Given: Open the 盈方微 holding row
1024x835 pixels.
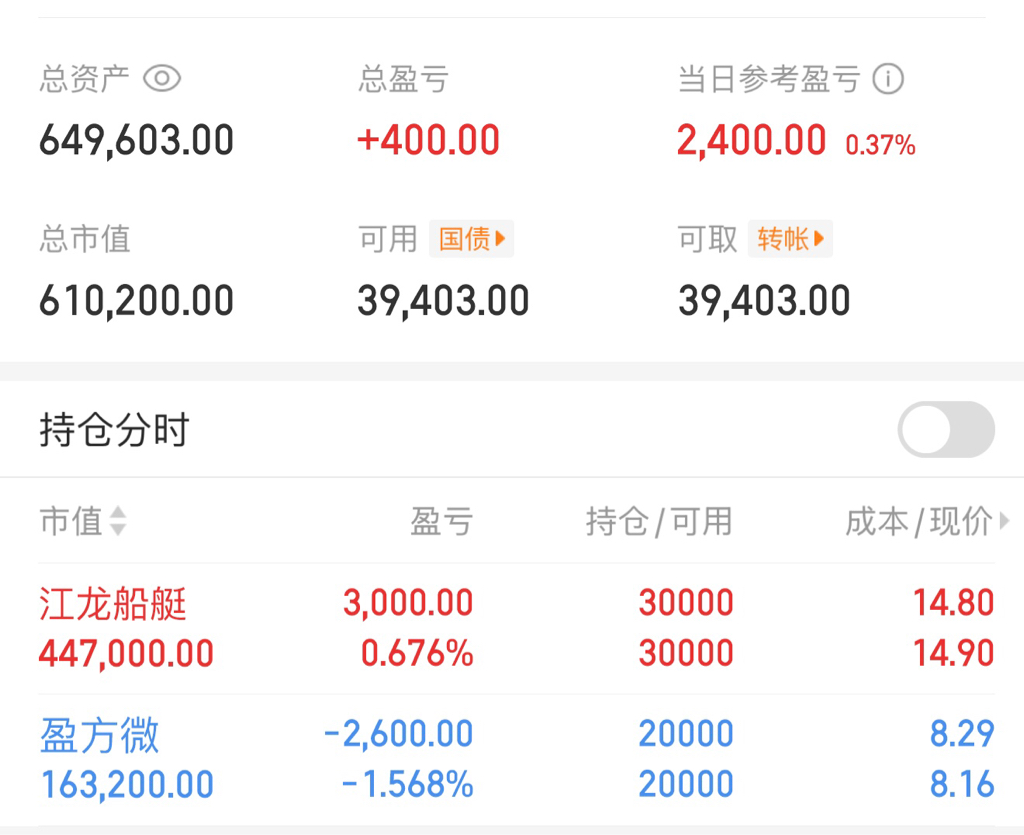Looking at the screenshot, I should (x=517, y=759).
